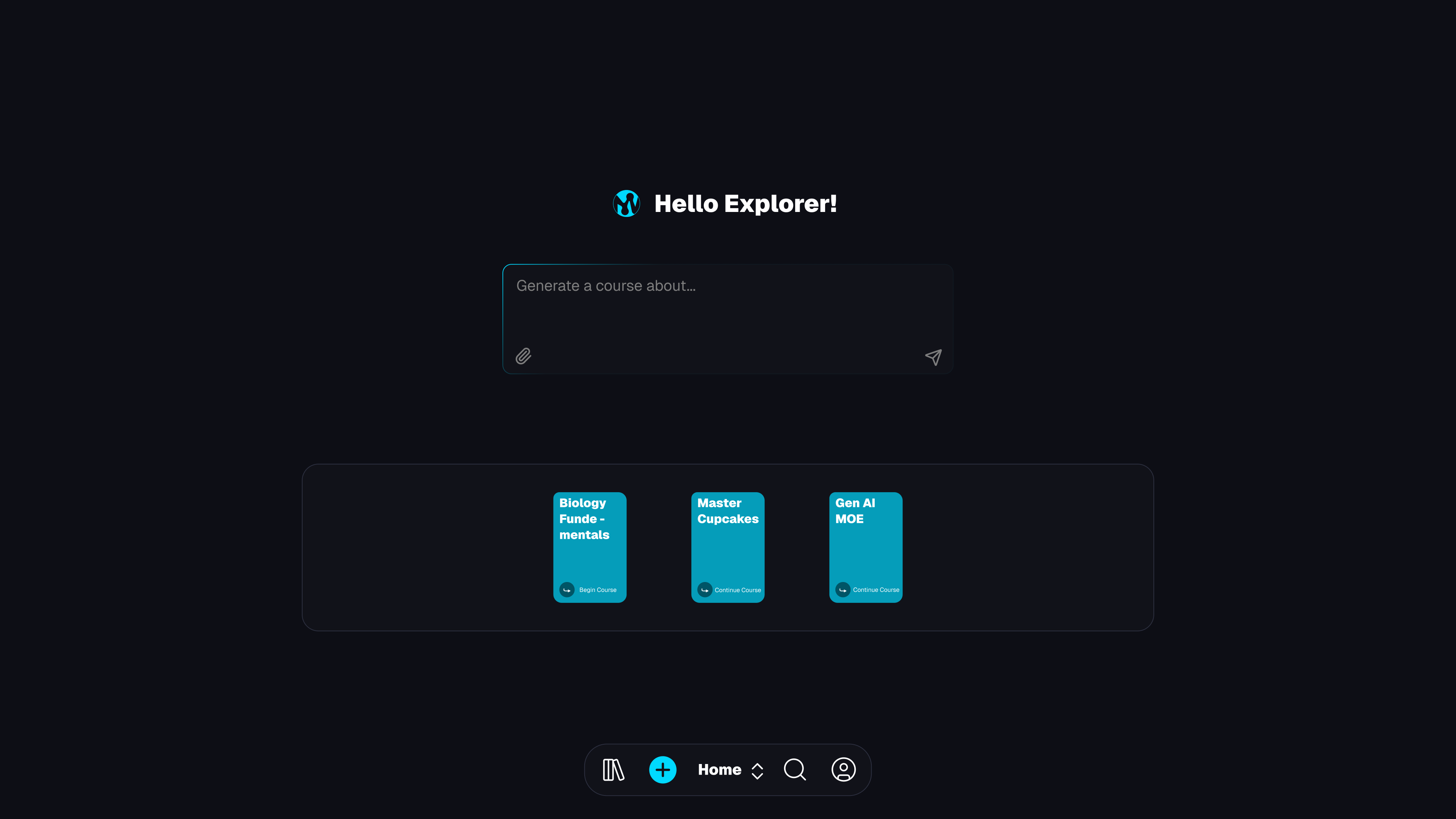Click the paperclip attach icon
Viewport: 1456px width, 819px height.
click(523, 356)
